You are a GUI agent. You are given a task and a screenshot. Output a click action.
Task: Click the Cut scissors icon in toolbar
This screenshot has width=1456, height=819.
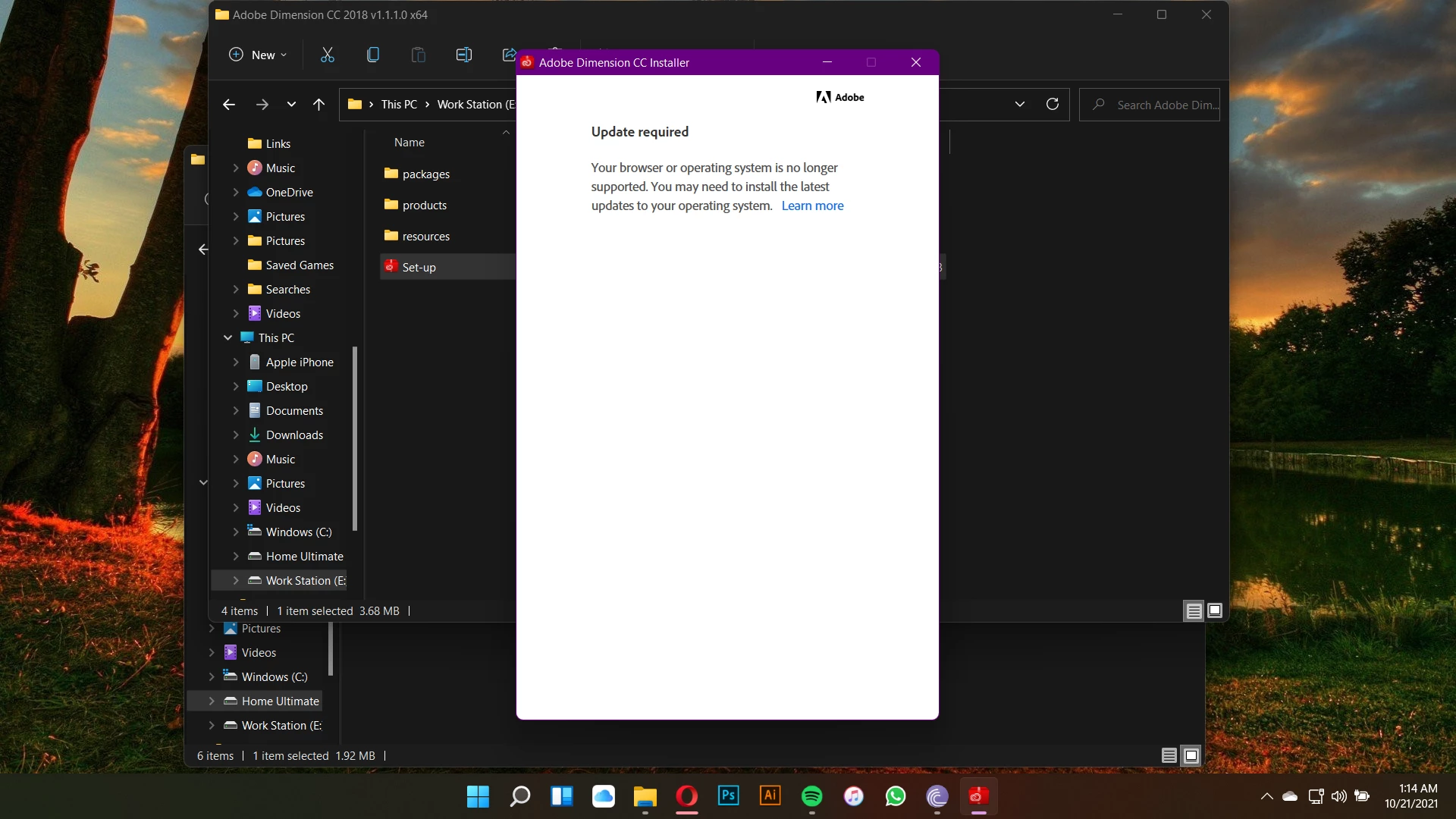point(327,55)
